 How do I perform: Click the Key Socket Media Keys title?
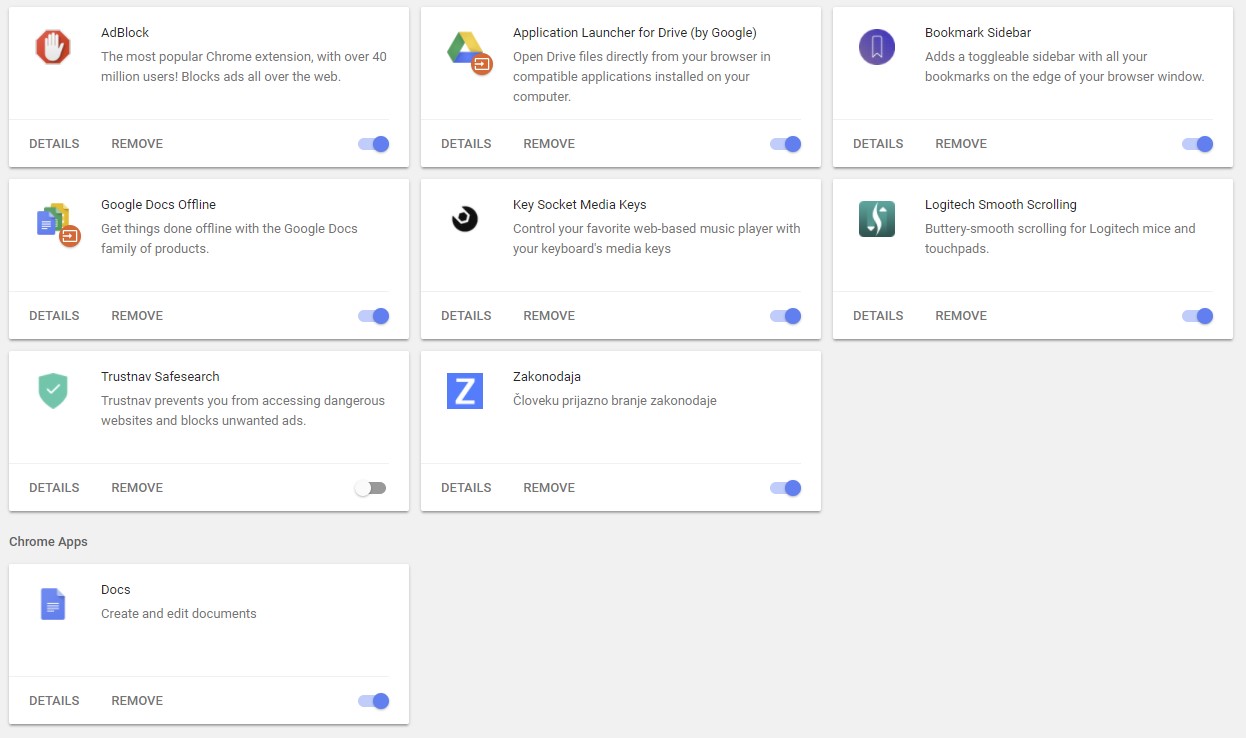click(580, 205)
